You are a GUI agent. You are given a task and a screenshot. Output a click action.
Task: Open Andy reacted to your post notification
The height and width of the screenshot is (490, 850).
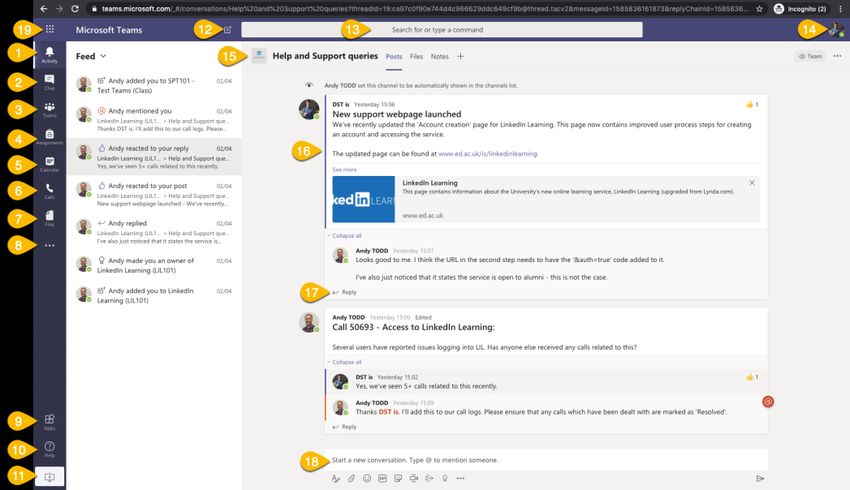point(154,194)
